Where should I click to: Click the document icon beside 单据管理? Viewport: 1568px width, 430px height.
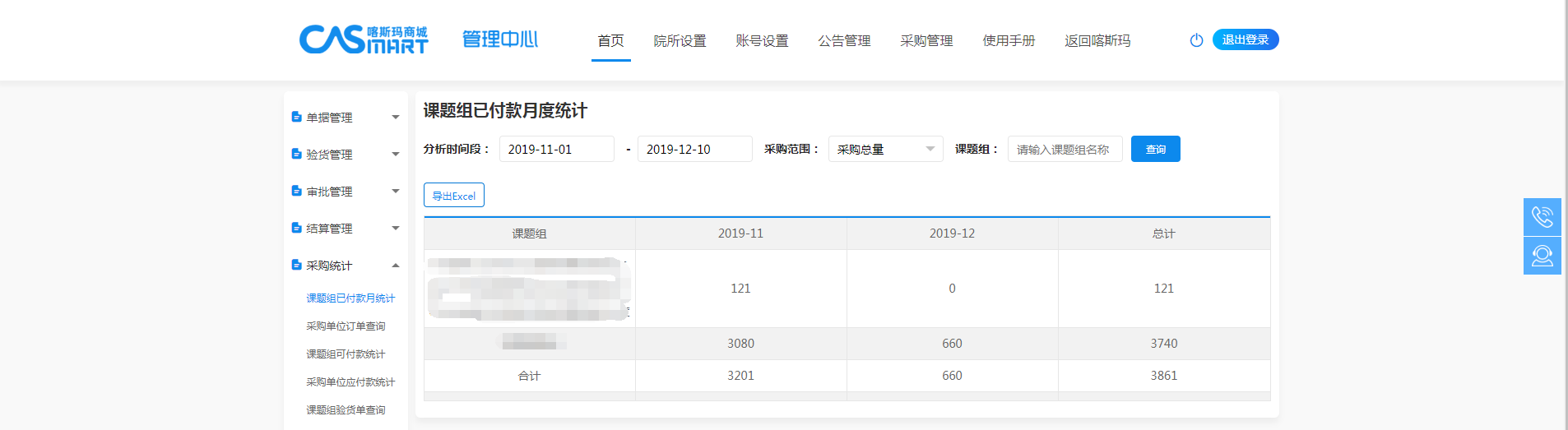tap(296, 117)
